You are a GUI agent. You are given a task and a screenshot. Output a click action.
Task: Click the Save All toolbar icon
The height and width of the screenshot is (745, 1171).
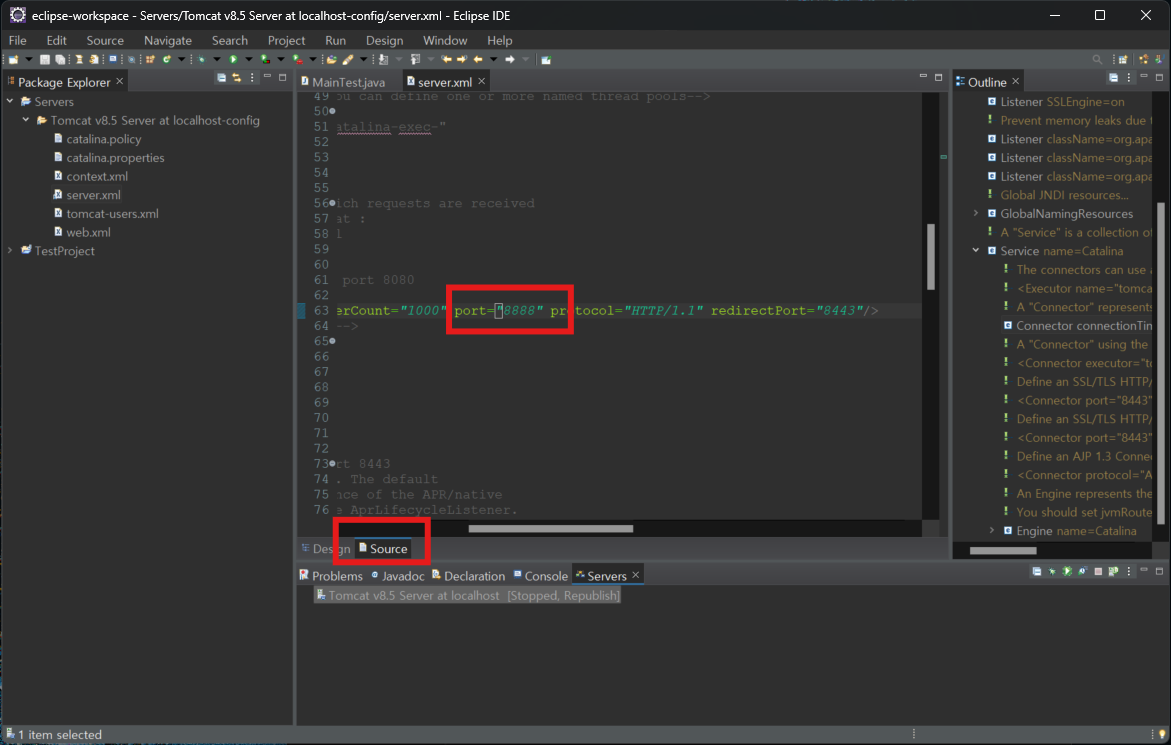(x=60, y=60)
